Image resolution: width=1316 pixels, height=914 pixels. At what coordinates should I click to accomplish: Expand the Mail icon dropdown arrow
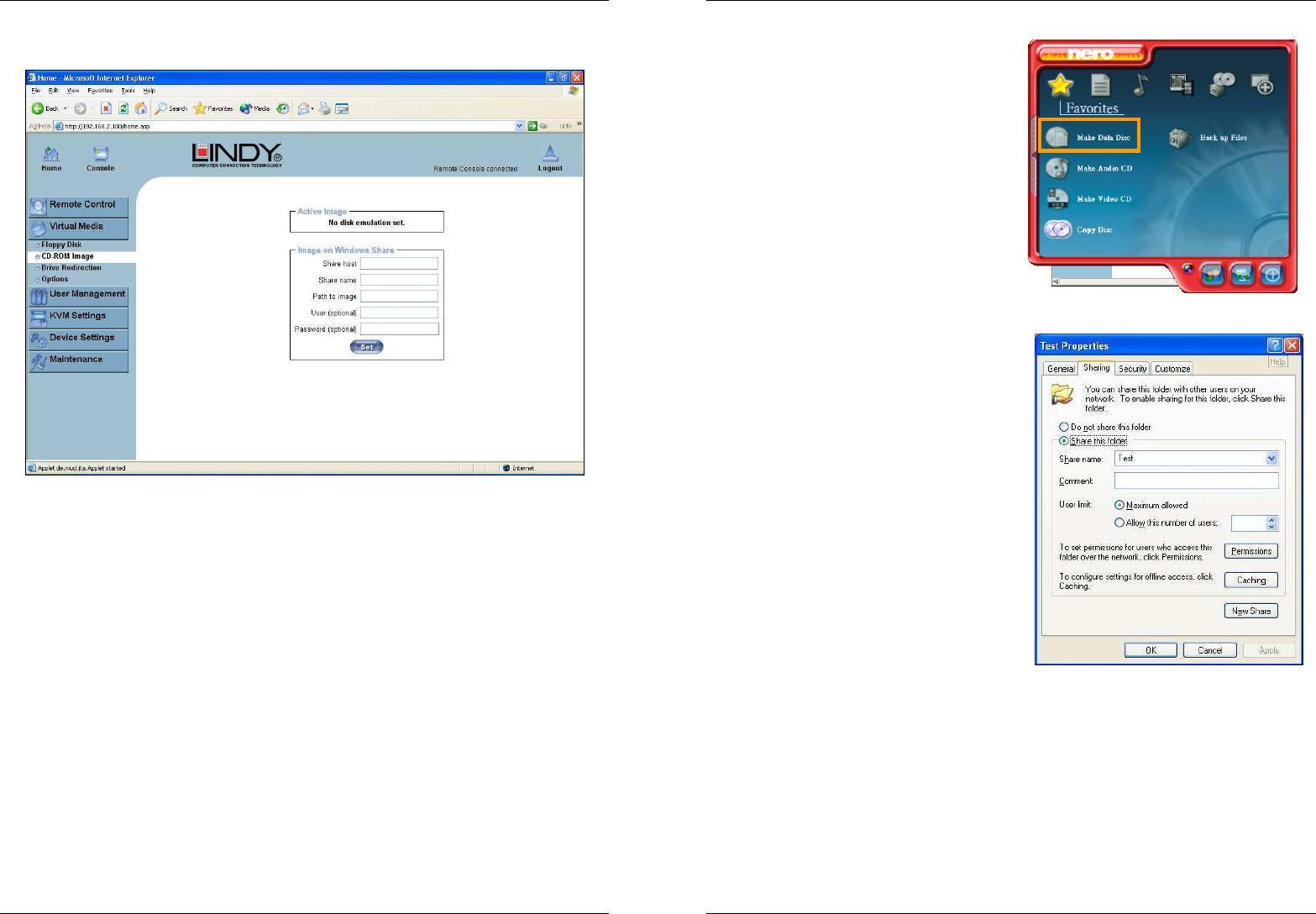[x=312, y=108]
